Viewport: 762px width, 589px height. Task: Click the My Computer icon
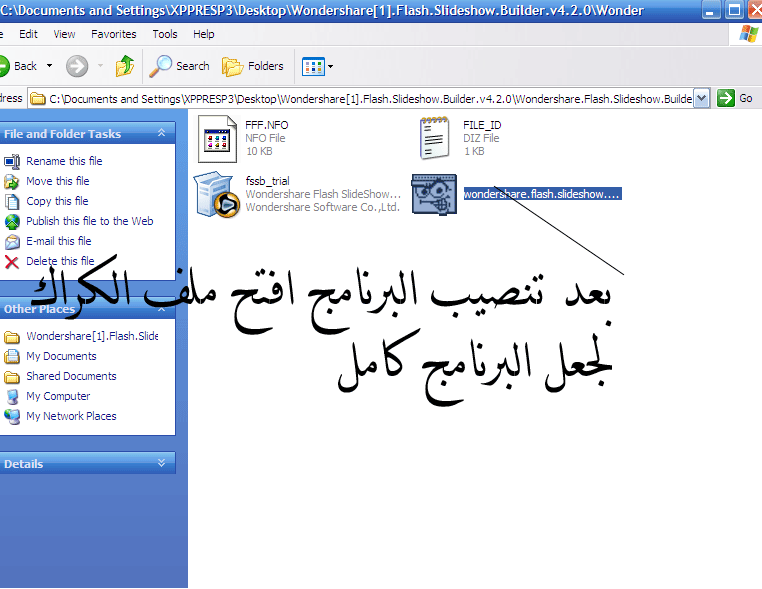tap(12, 397)
